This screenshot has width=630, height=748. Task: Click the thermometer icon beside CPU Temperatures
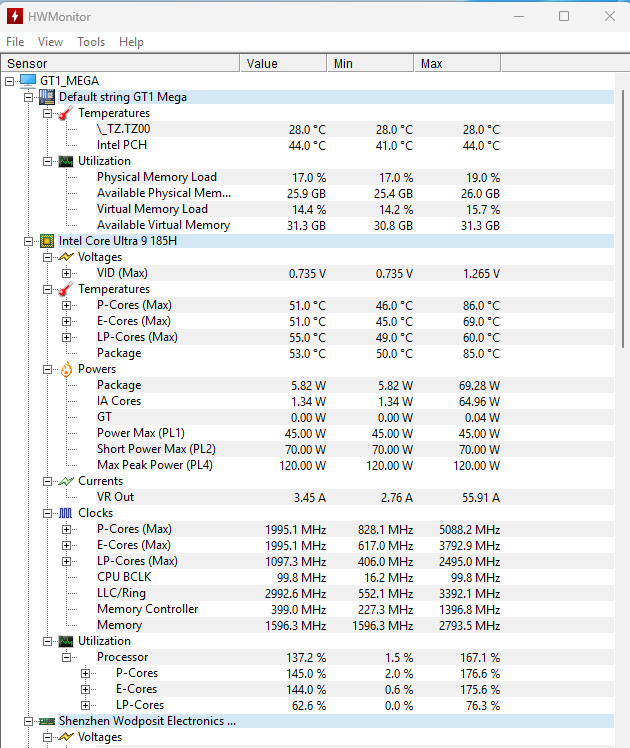coord(66,289)
